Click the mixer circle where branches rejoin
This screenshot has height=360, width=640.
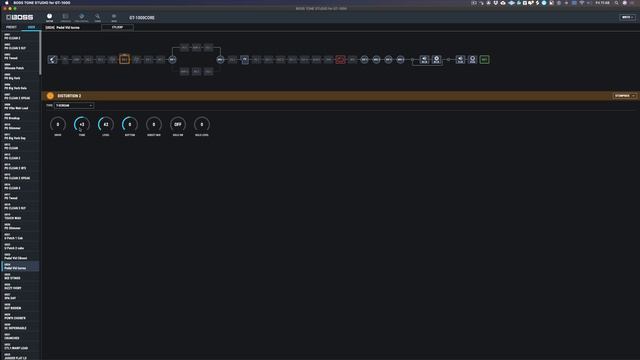pos(220,60)
